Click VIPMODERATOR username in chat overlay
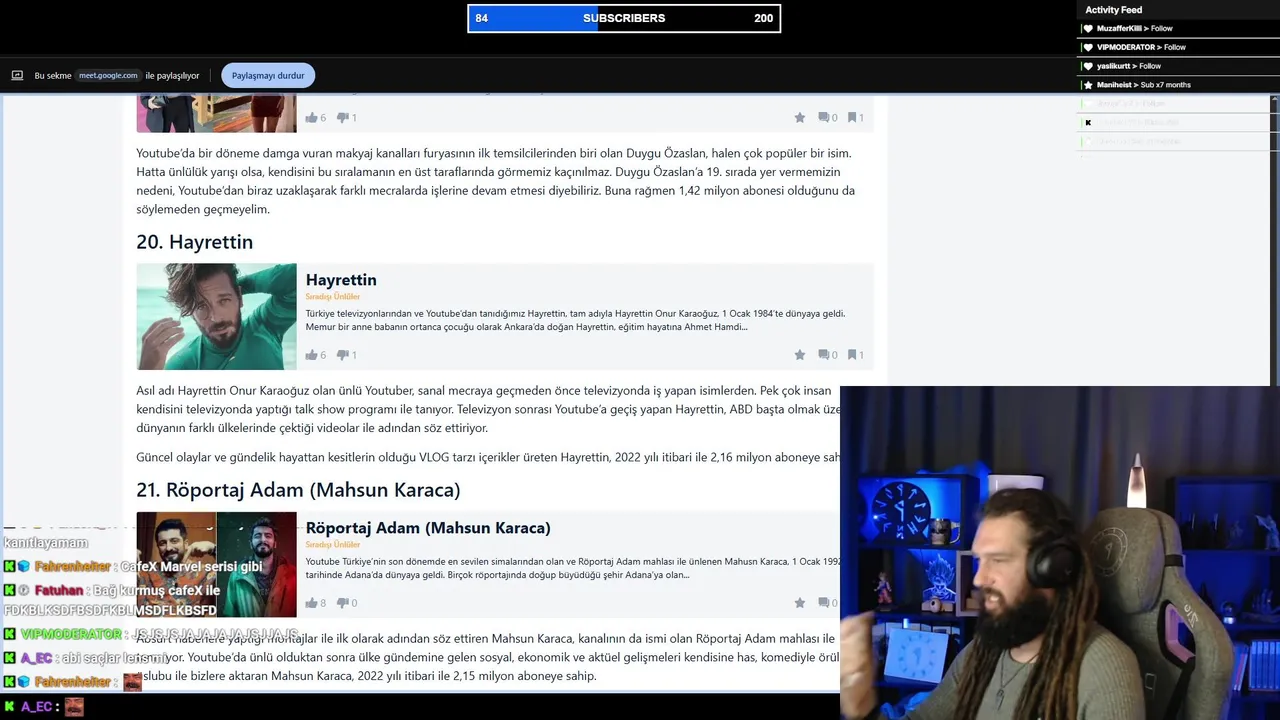Screen dimensions: 1280x720 coord(71,634)
